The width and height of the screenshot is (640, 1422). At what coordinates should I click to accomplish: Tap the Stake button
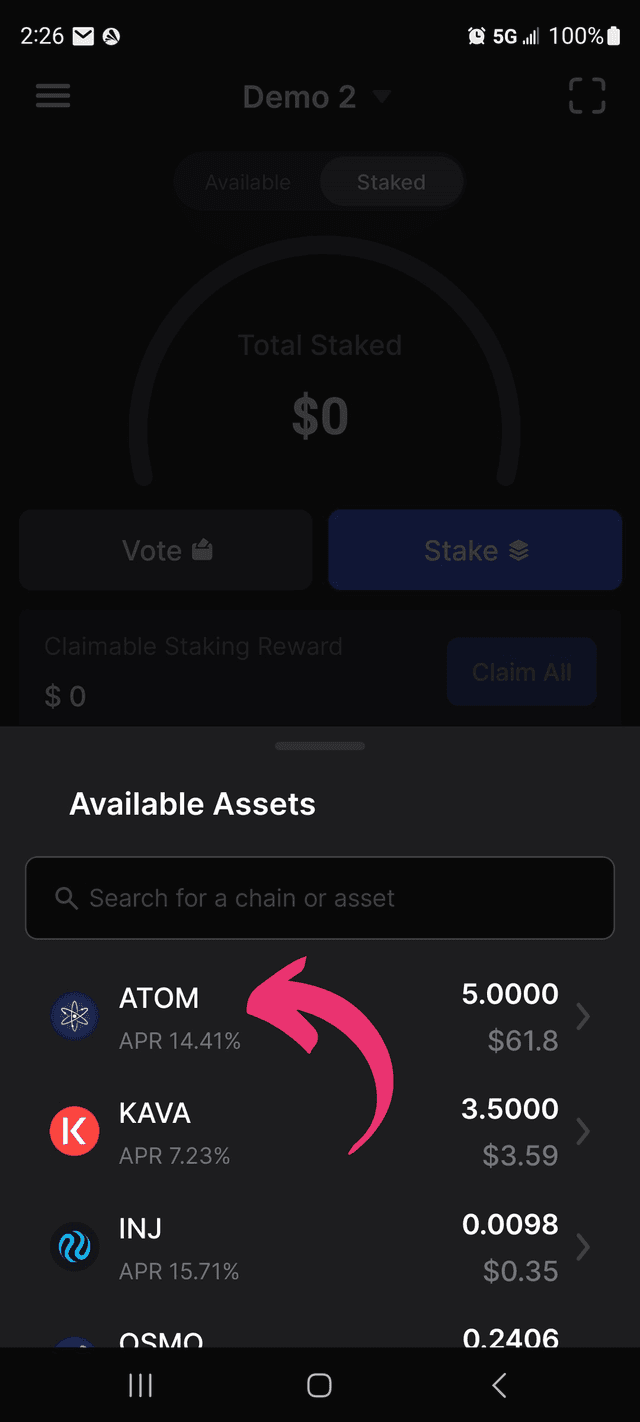click(475, 549)
